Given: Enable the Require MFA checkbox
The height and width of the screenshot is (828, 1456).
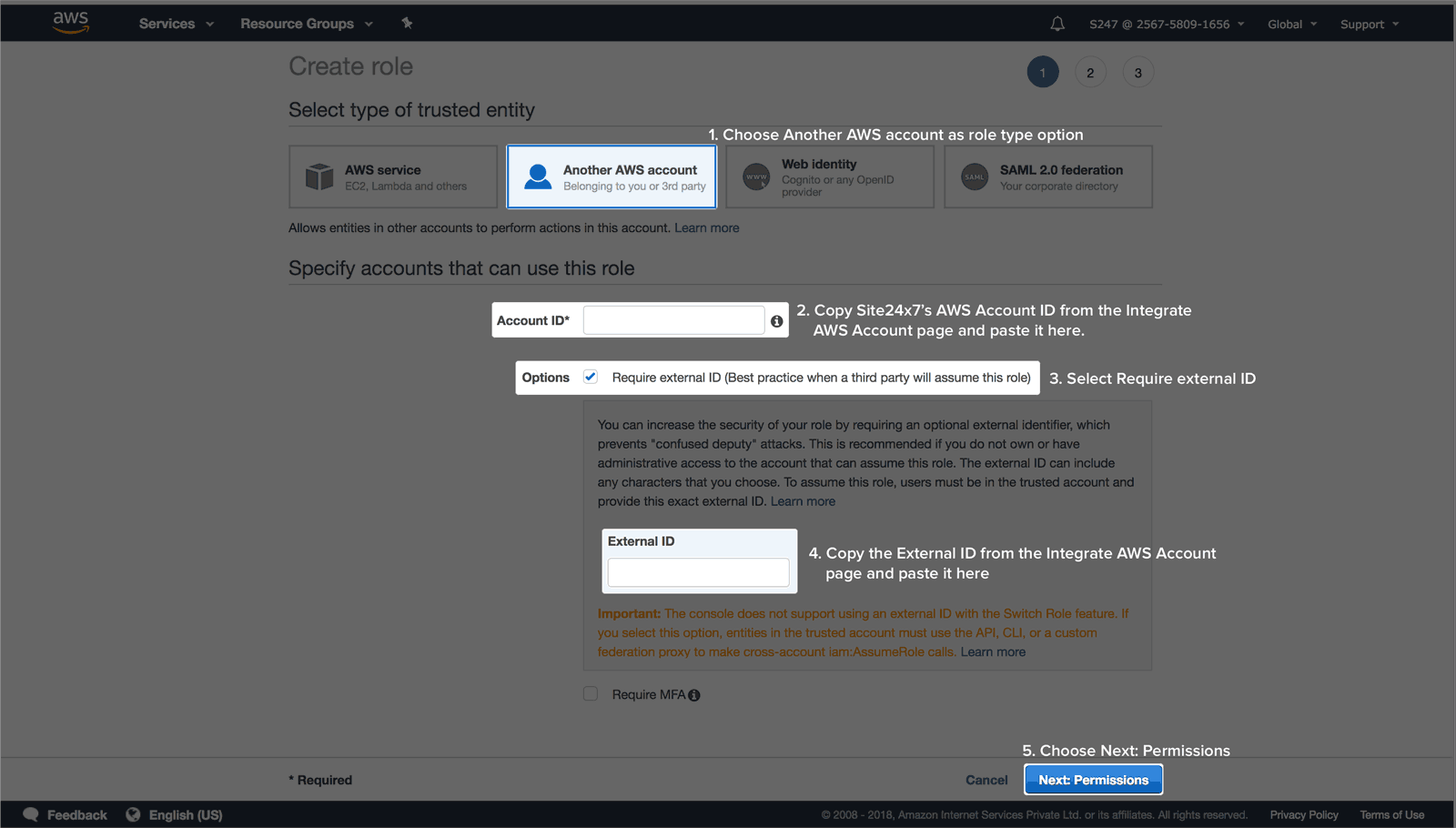Looking at the screenshot, I should point(590,693).
